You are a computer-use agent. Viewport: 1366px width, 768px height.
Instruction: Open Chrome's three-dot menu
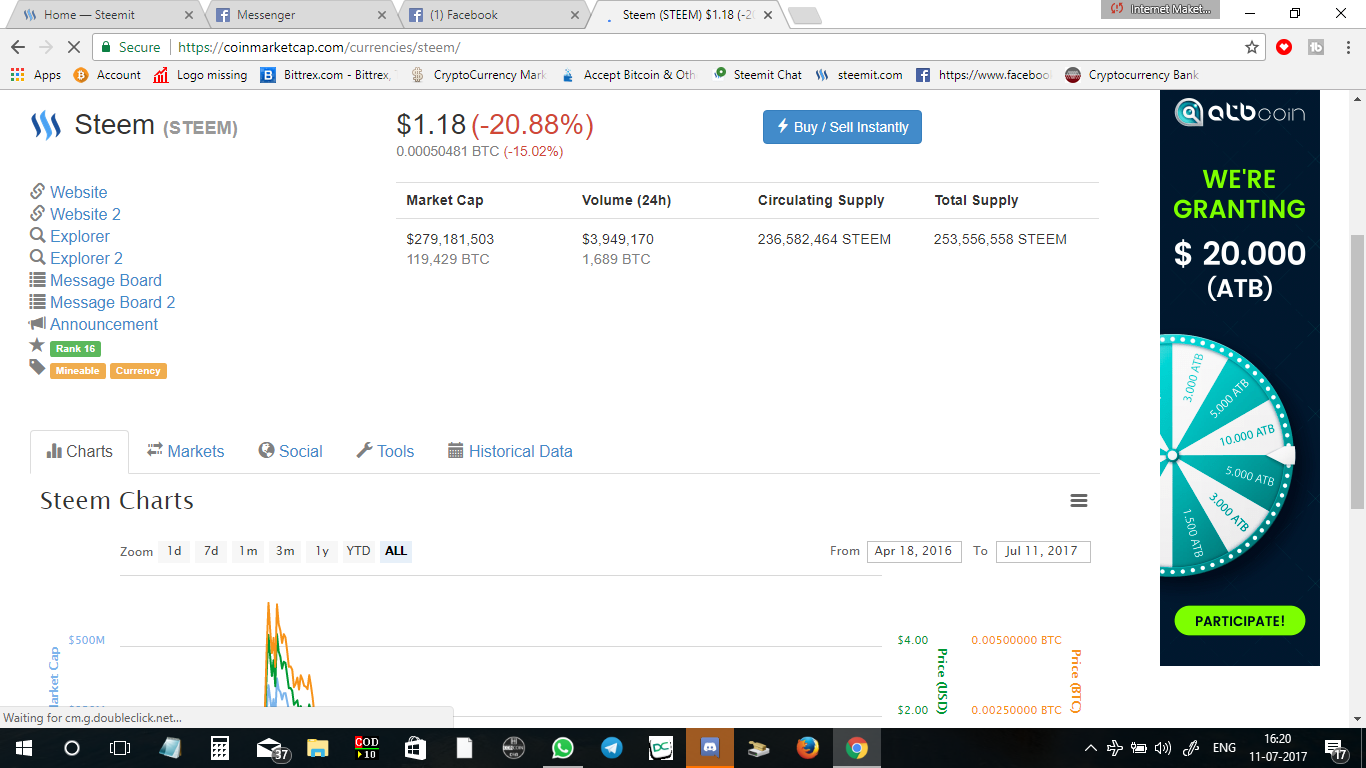coord(1347,47)
